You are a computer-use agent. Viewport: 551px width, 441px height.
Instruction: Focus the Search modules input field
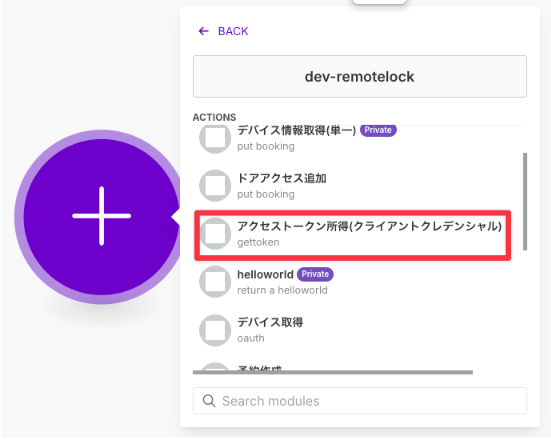coord(359,401)
